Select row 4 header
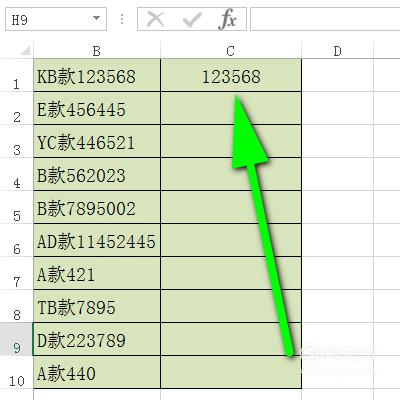 [x=16, y=174]
